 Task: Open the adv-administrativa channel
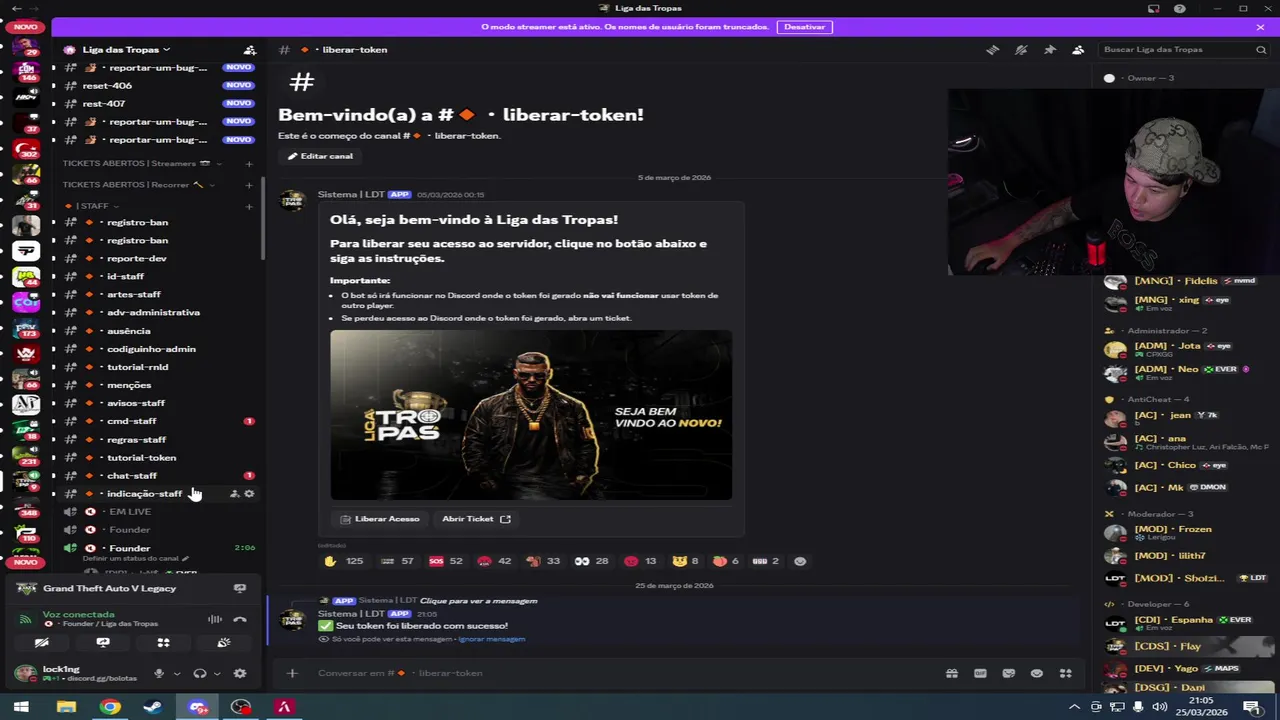tap(157, 313)
